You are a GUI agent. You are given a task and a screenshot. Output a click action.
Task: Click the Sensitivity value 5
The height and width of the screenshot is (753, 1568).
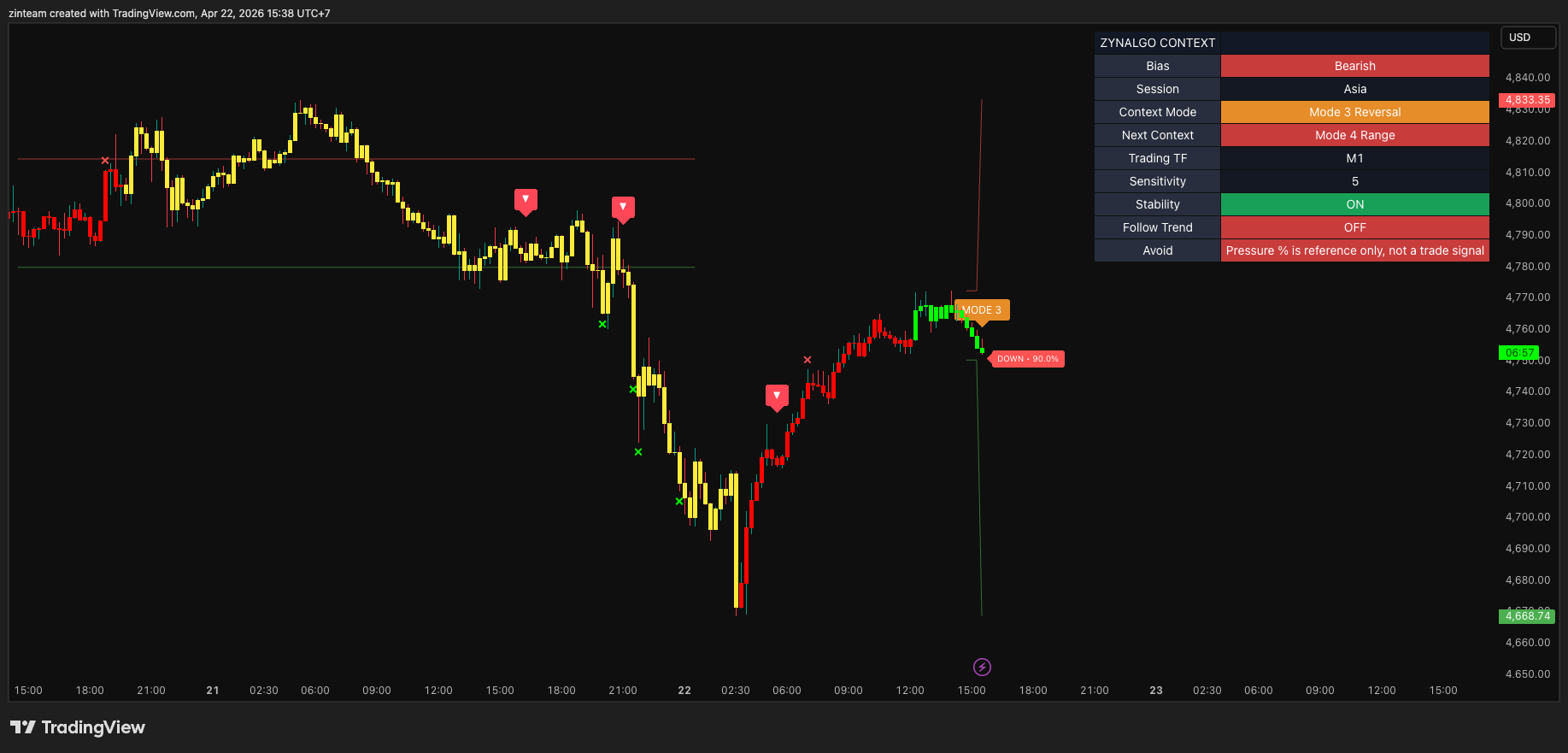click(x=1355, y=181)
